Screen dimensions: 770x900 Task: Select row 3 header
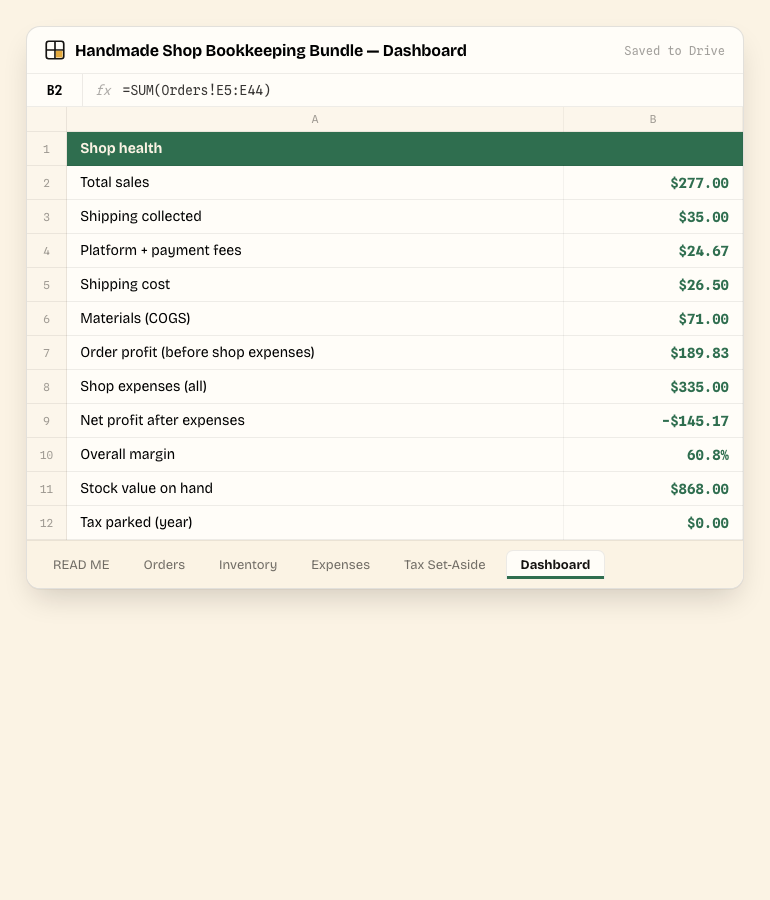pyautogui.click(x=46, y=217)
